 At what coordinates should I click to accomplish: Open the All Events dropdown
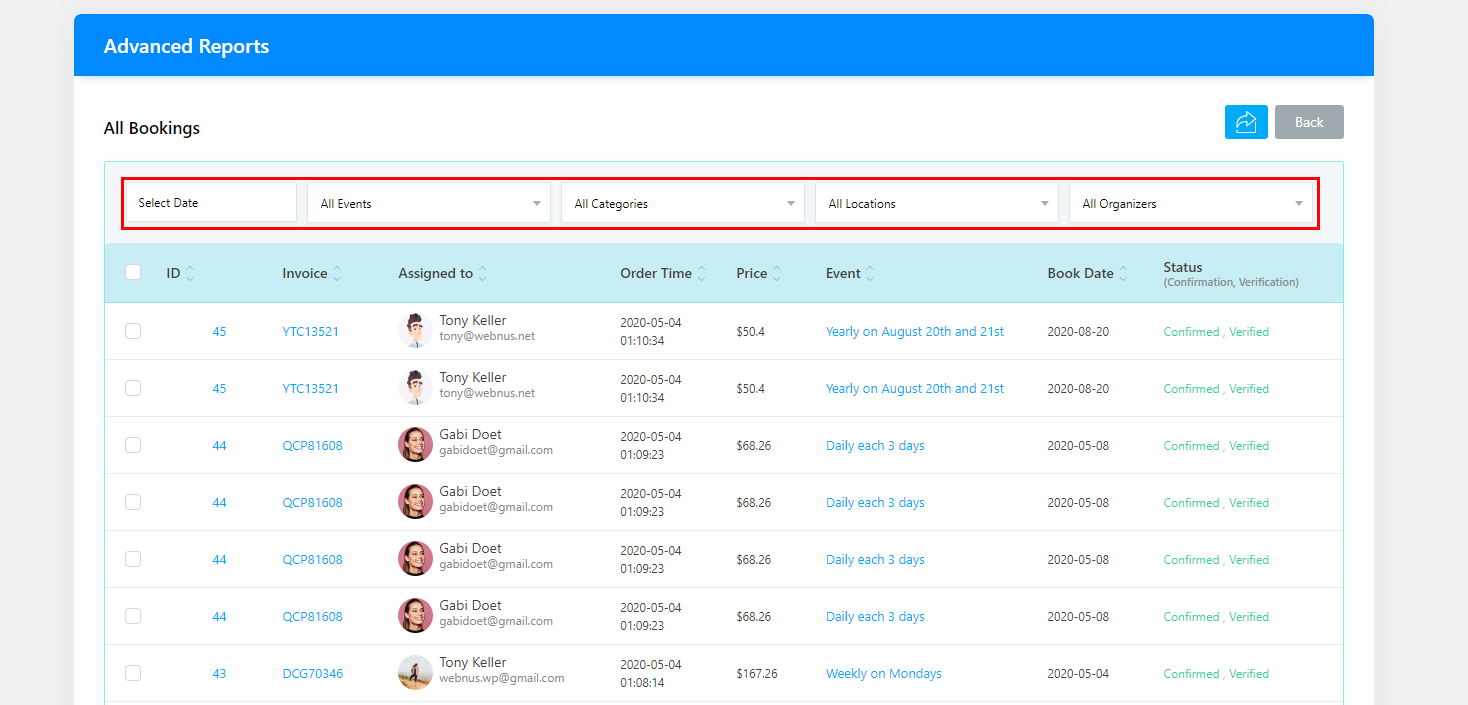pyautogui.click(x=429, y=203)
